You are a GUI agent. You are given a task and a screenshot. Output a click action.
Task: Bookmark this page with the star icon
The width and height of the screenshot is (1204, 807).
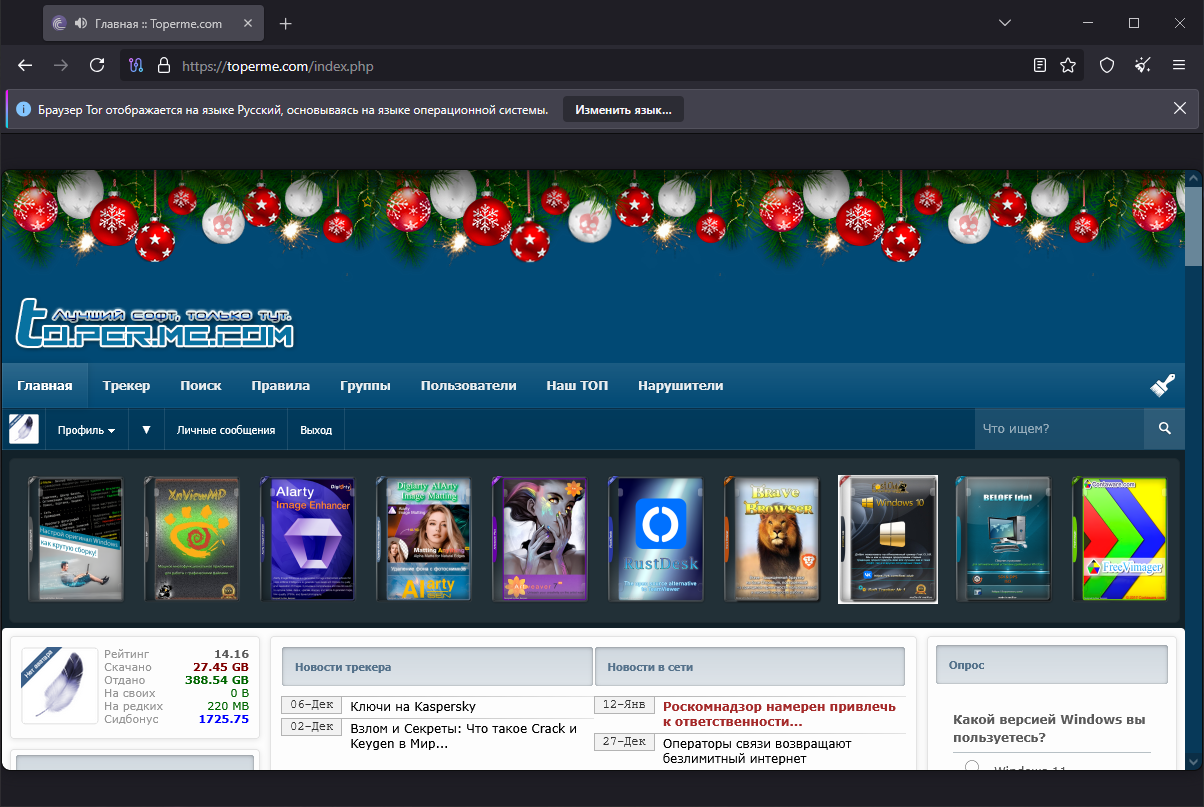point(1068,65)
